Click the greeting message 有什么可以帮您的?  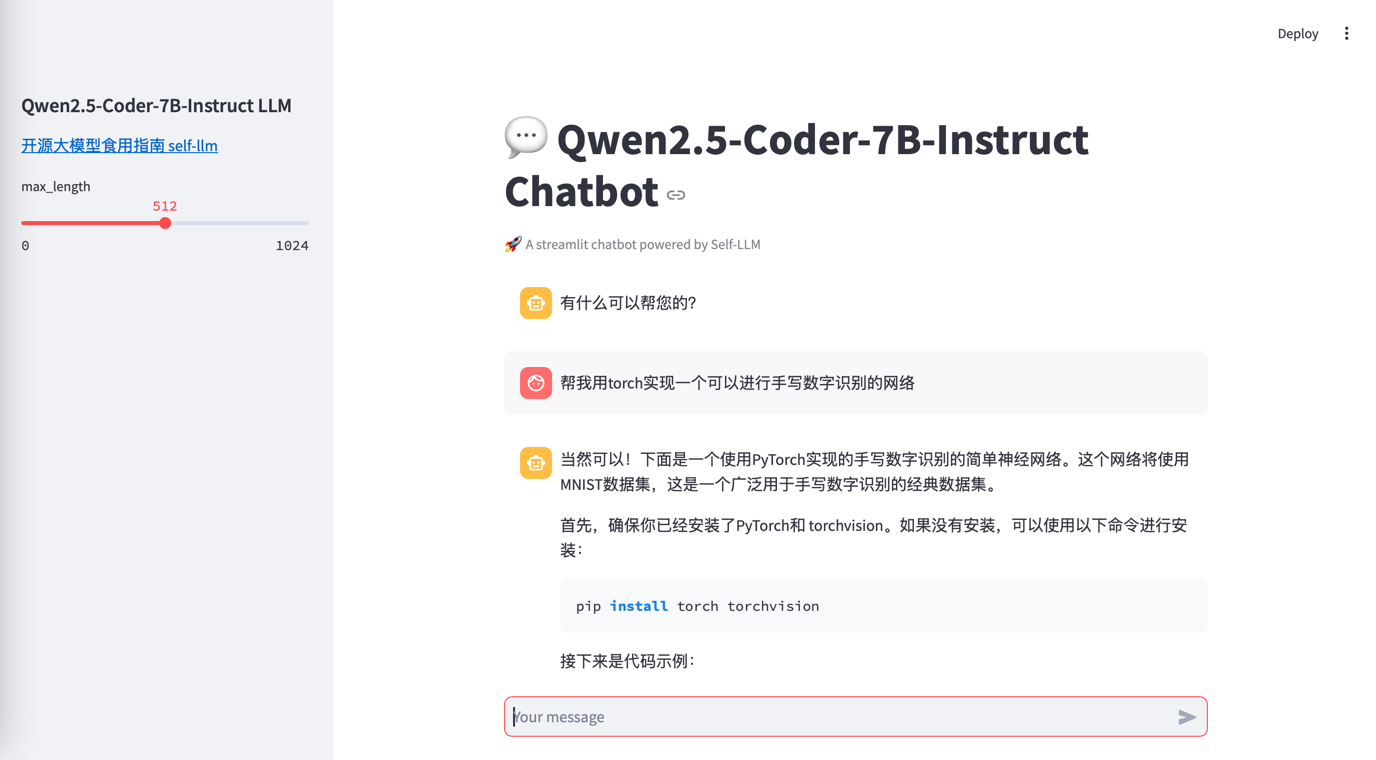pos(628,303)
